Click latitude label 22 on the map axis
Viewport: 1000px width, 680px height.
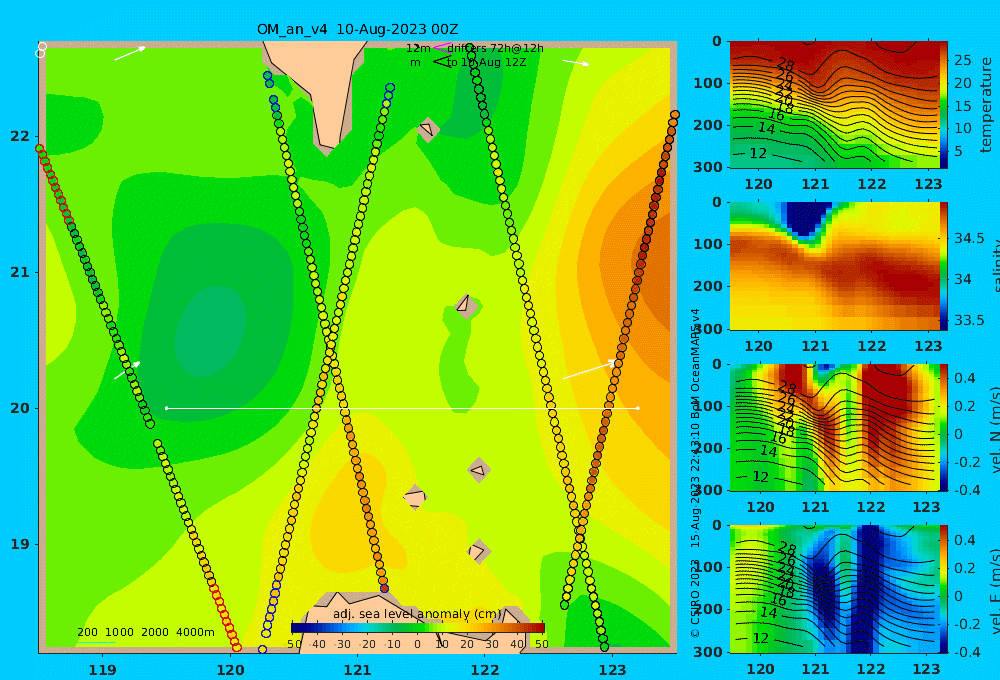pos(20,136)
